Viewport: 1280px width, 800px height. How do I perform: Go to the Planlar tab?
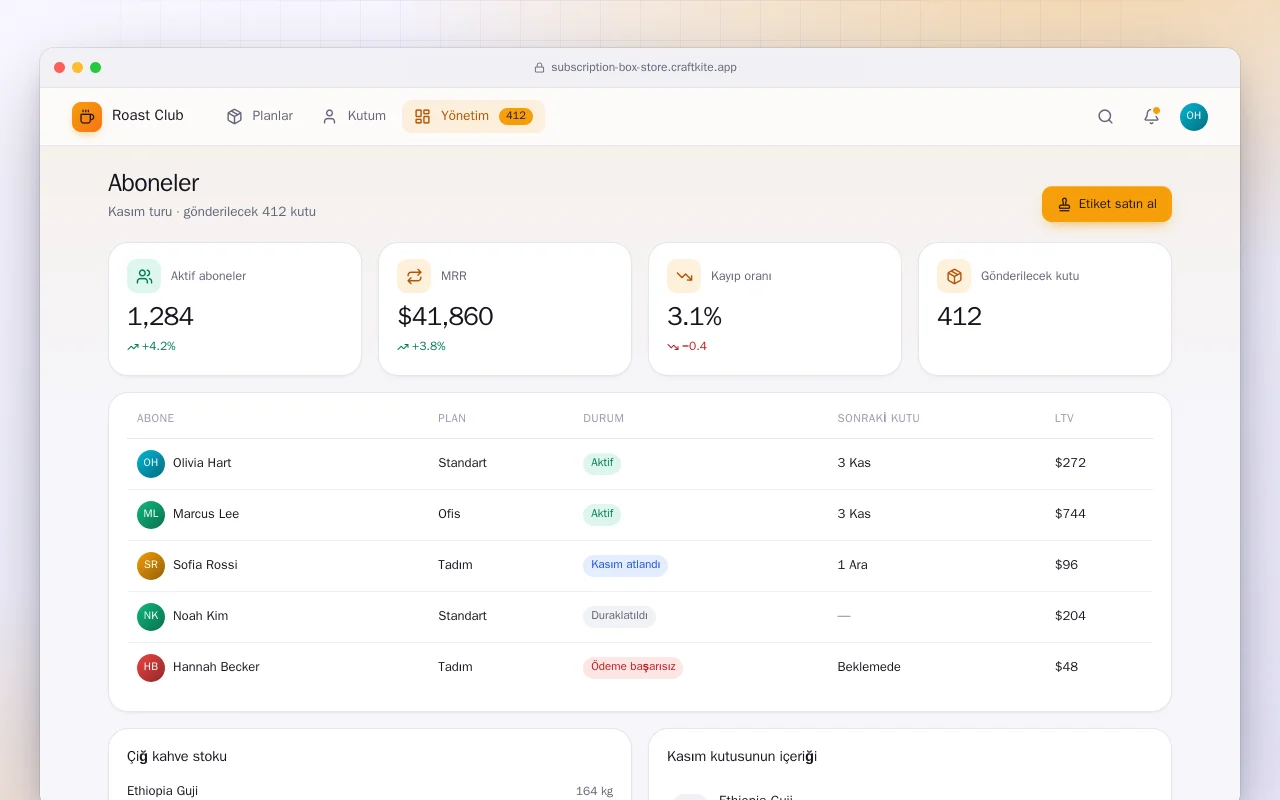(260, 116)
